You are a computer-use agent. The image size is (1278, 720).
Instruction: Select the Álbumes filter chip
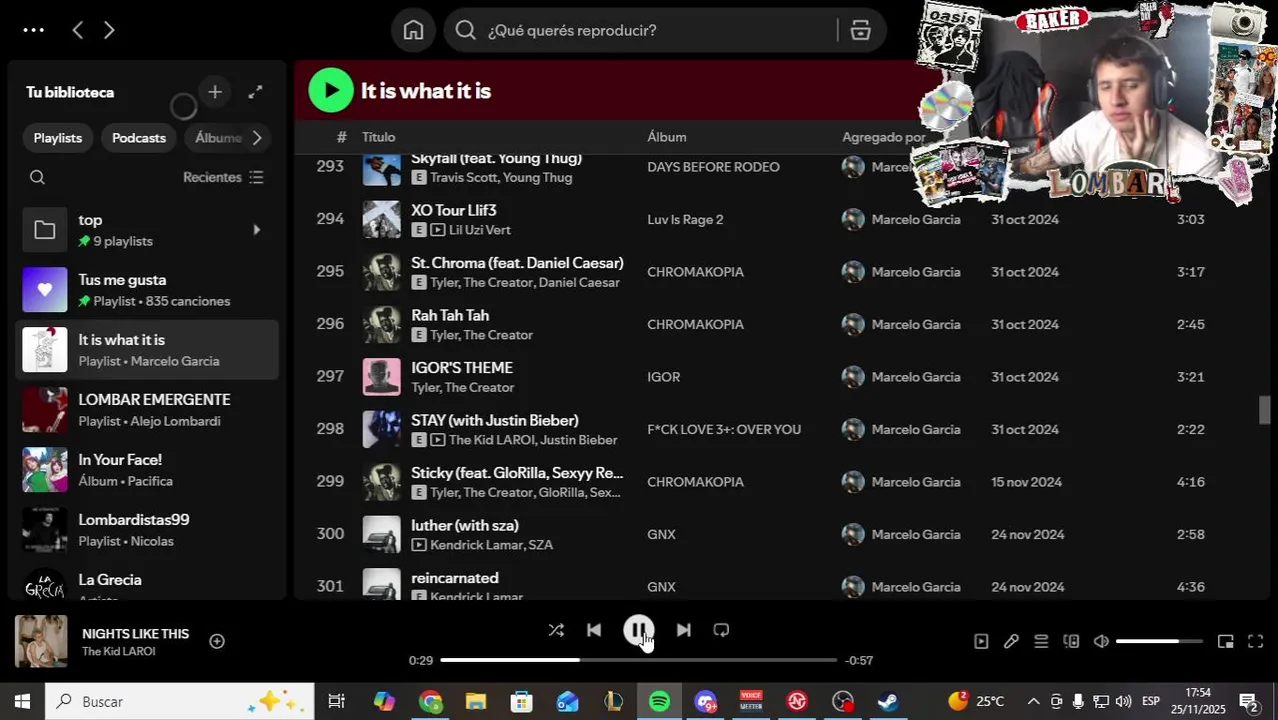click(218, 138)
